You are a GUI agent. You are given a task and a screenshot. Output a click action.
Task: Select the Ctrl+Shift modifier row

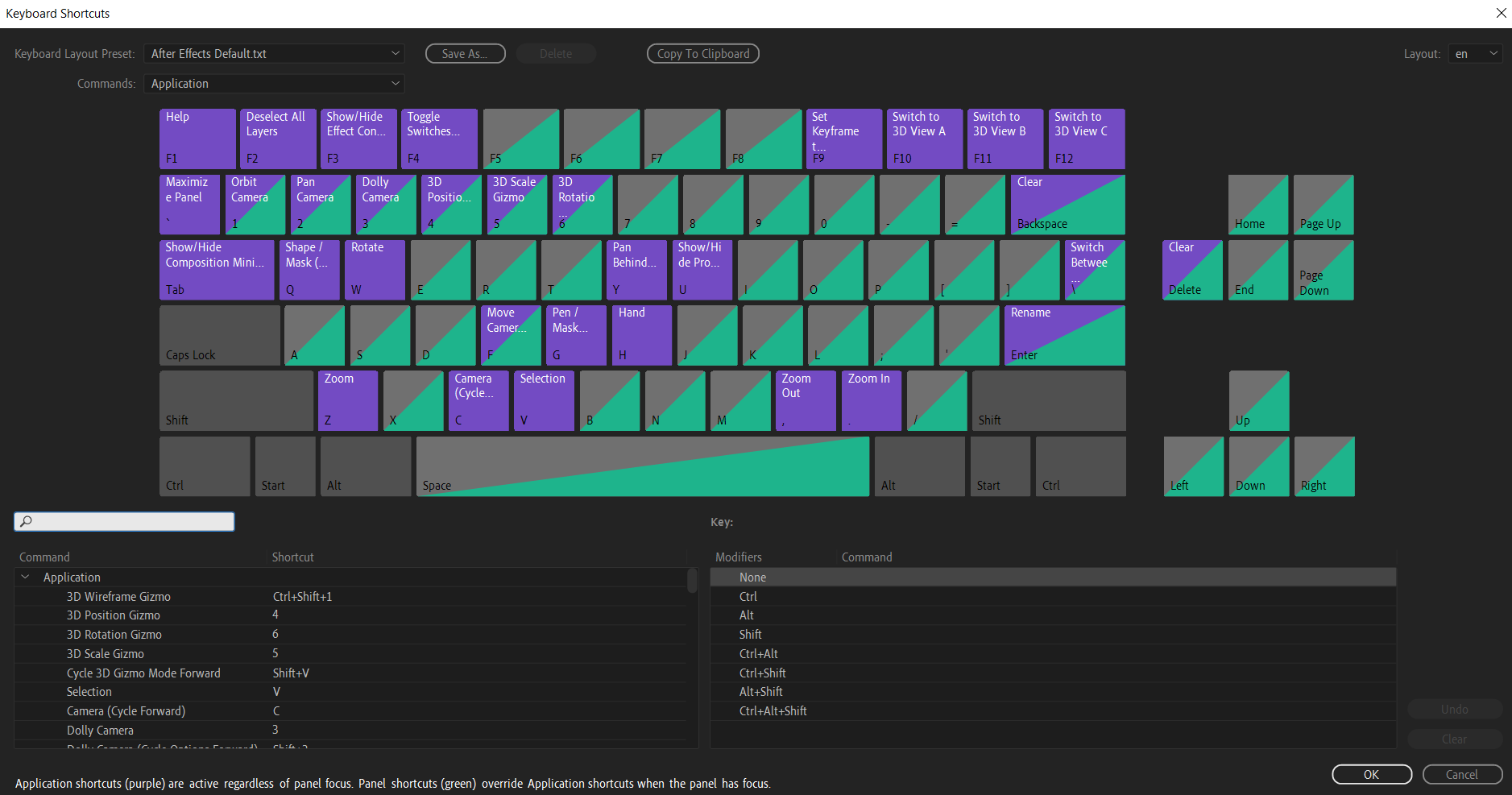[x=1053, y=673]
